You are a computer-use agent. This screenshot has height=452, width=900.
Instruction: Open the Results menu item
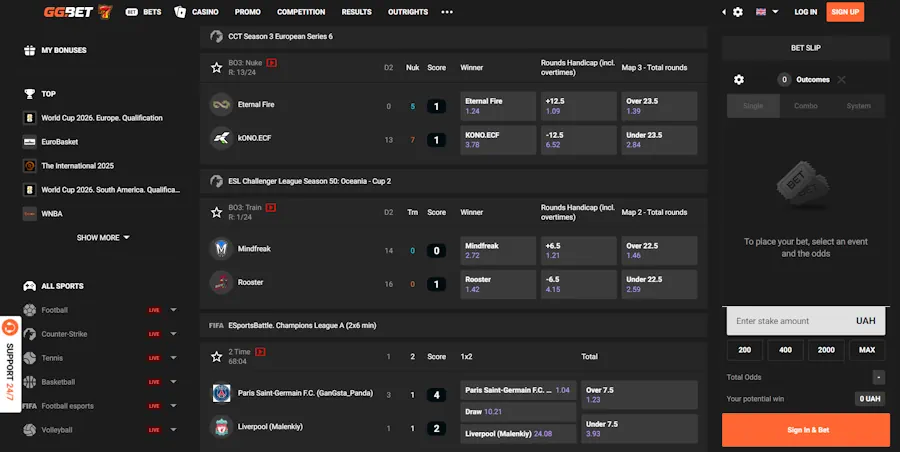(x=356, y=12)
